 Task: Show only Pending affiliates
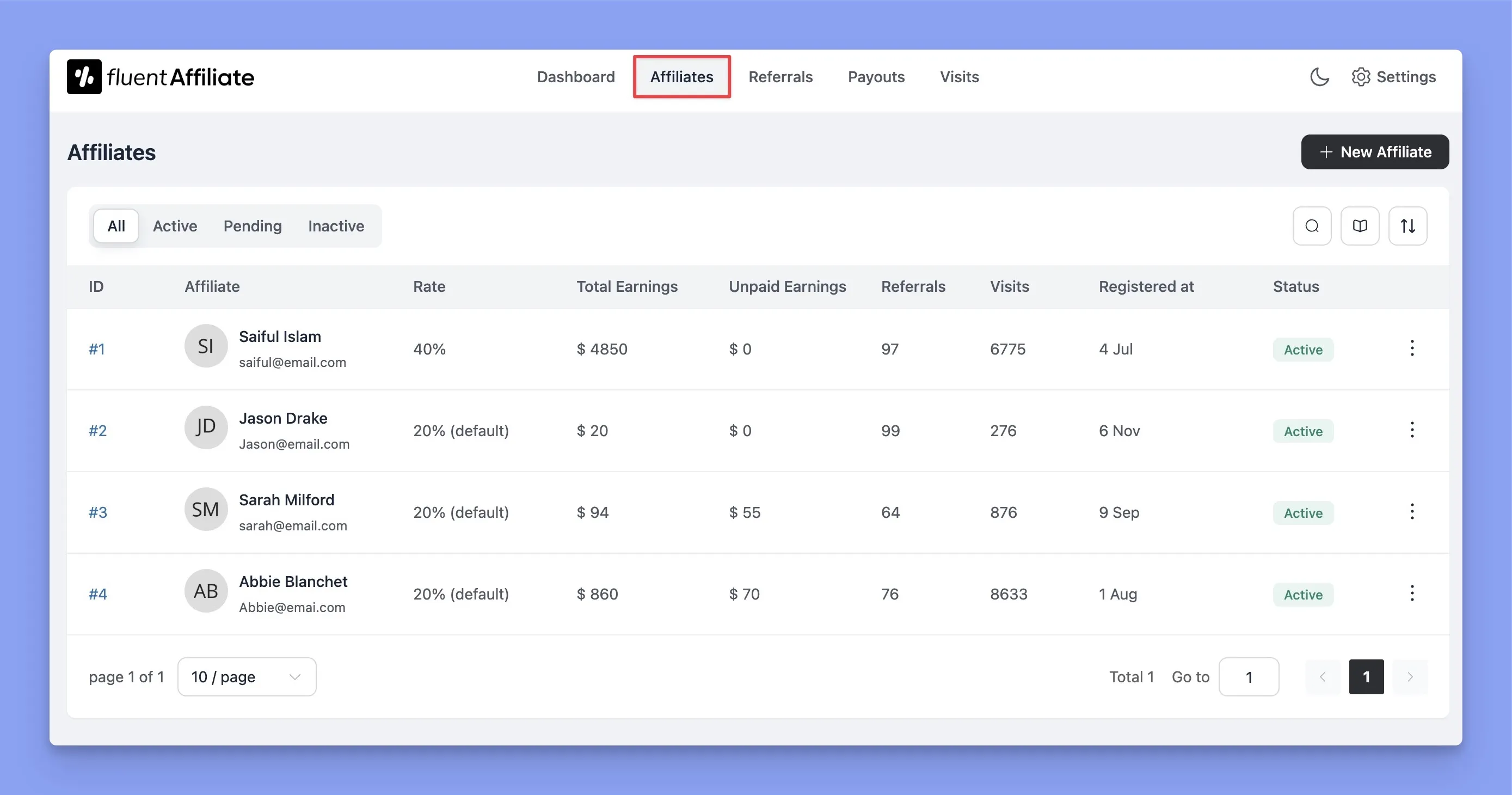click(253, 226)
